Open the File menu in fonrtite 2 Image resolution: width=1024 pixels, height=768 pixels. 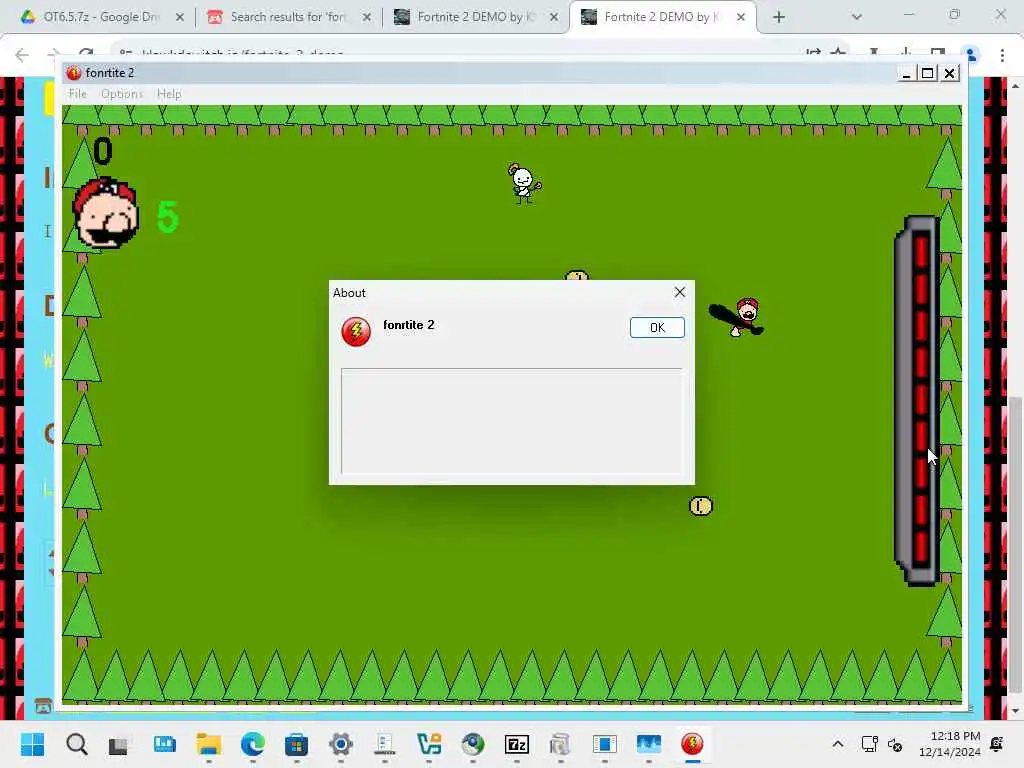pyautogui.click(x=77, y=94)
